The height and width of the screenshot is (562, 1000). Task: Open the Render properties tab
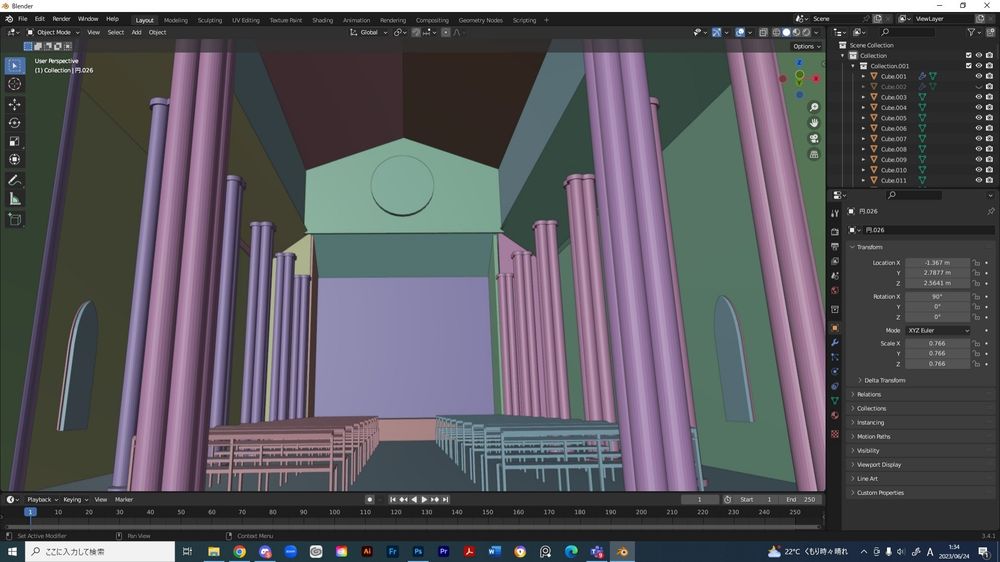[x=835, y=232]
